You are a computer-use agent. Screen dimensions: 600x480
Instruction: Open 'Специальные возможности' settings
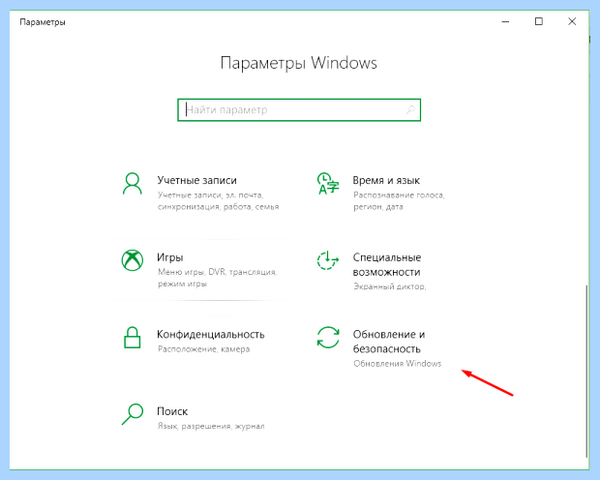pyautogui.click(x=386, y=264)
